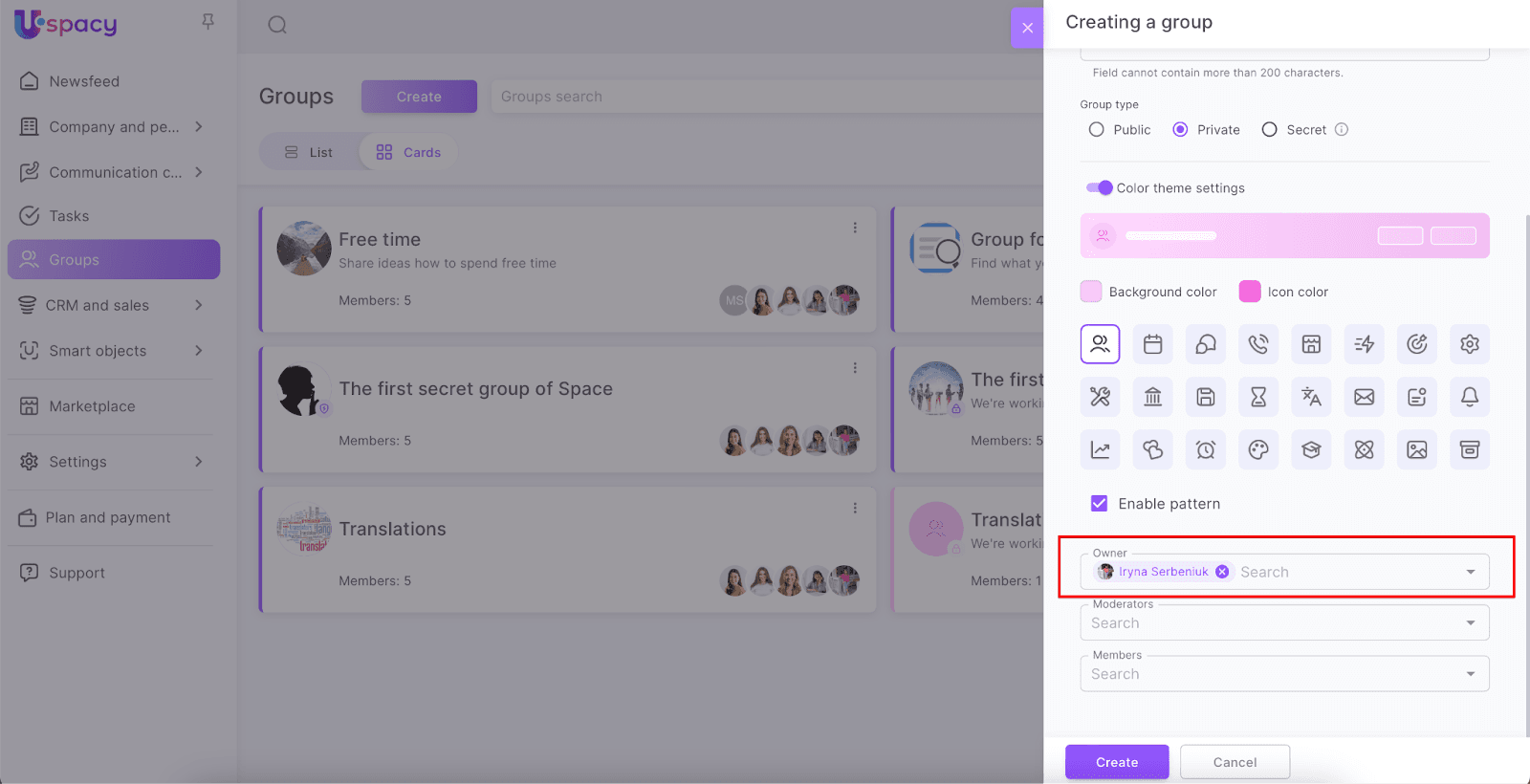The height and width of the screenshot is (784, 1530).
Task: Select the graduation cap icon
Action: (1311, 449)
